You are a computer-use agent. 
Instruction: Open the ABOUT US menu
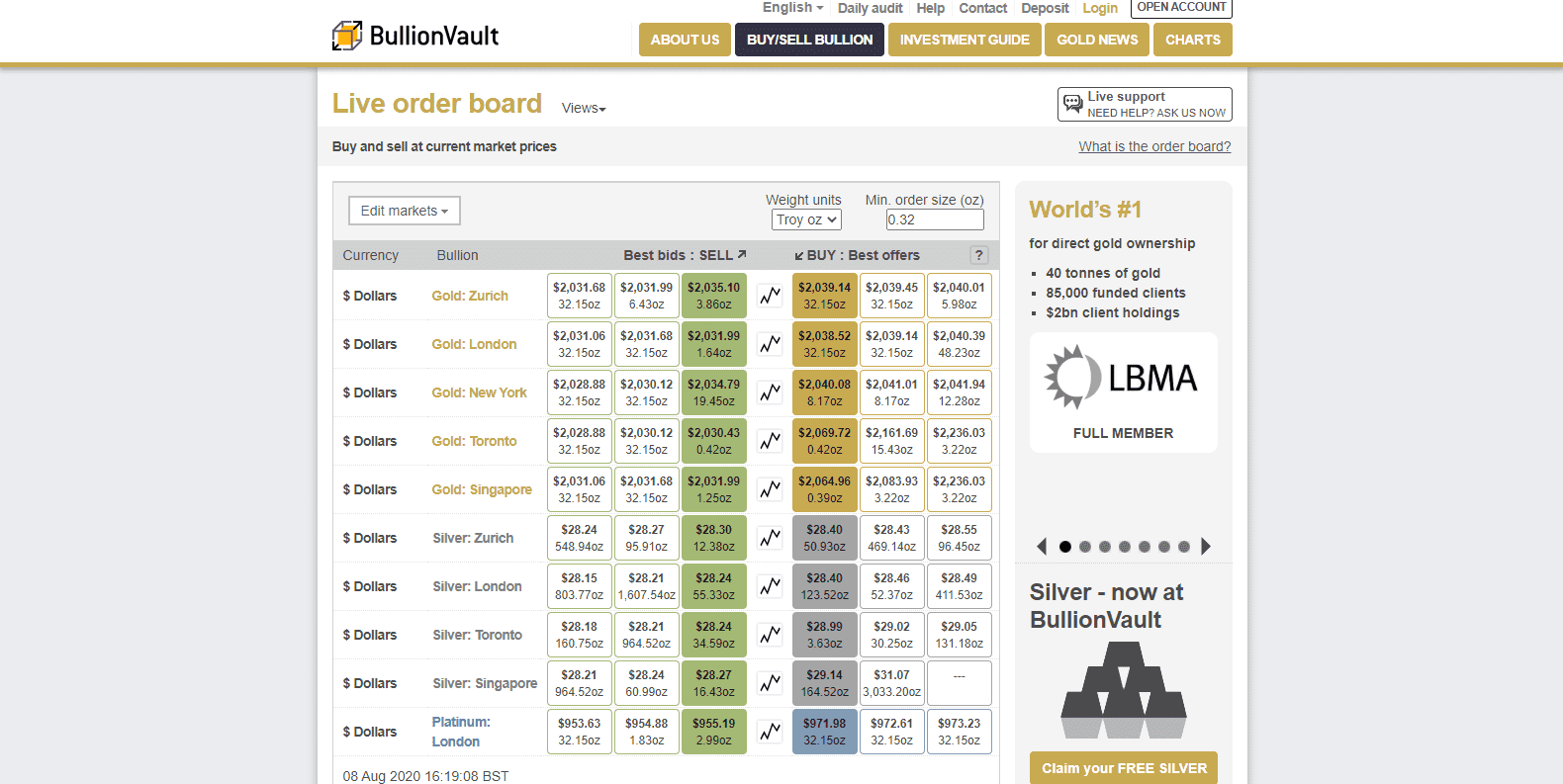coord(685,40)
